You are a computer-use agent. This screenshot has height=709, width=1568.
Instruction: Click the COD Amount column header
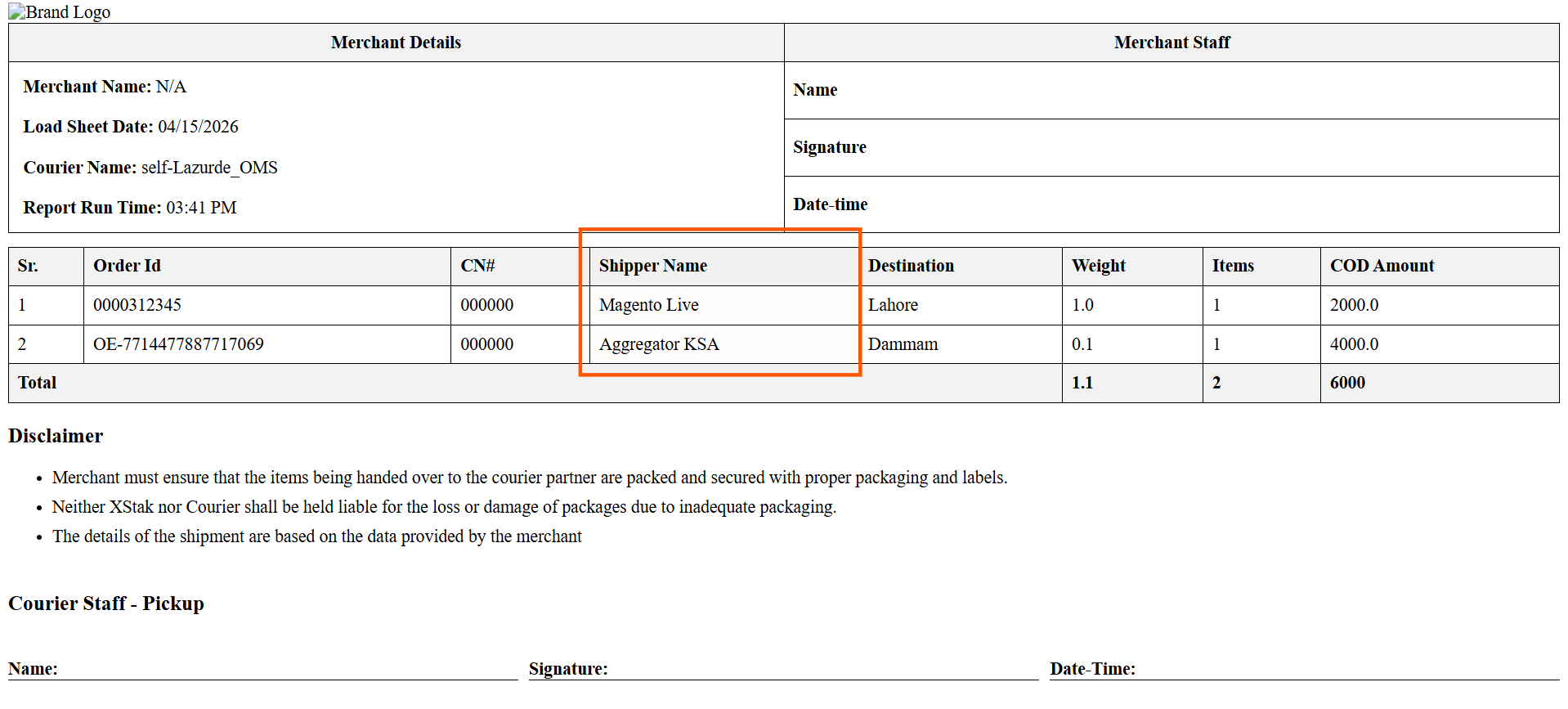1440,266
